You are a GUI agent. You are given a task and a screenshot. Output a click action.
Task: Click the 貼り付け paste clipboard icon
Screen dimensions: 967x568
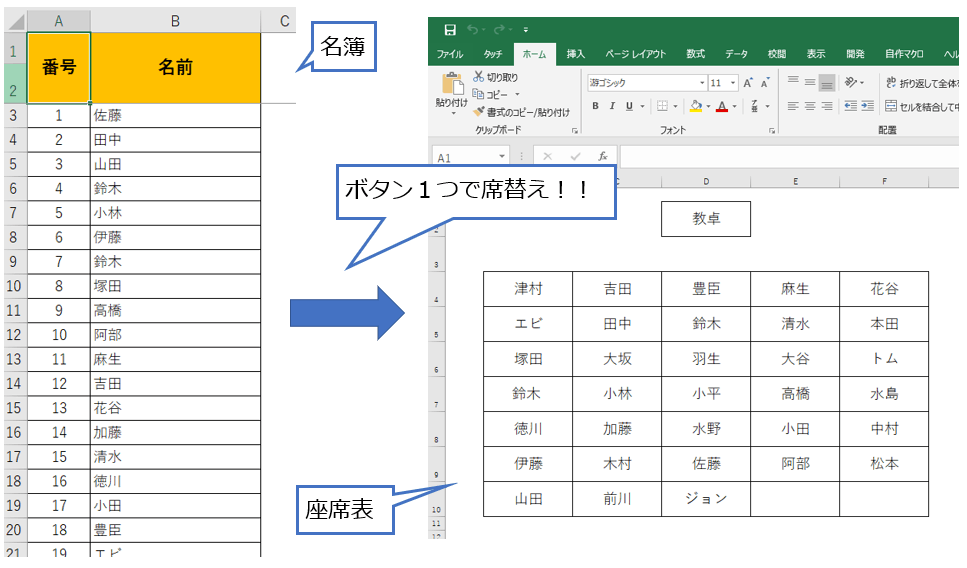click(x=452, y=84)
